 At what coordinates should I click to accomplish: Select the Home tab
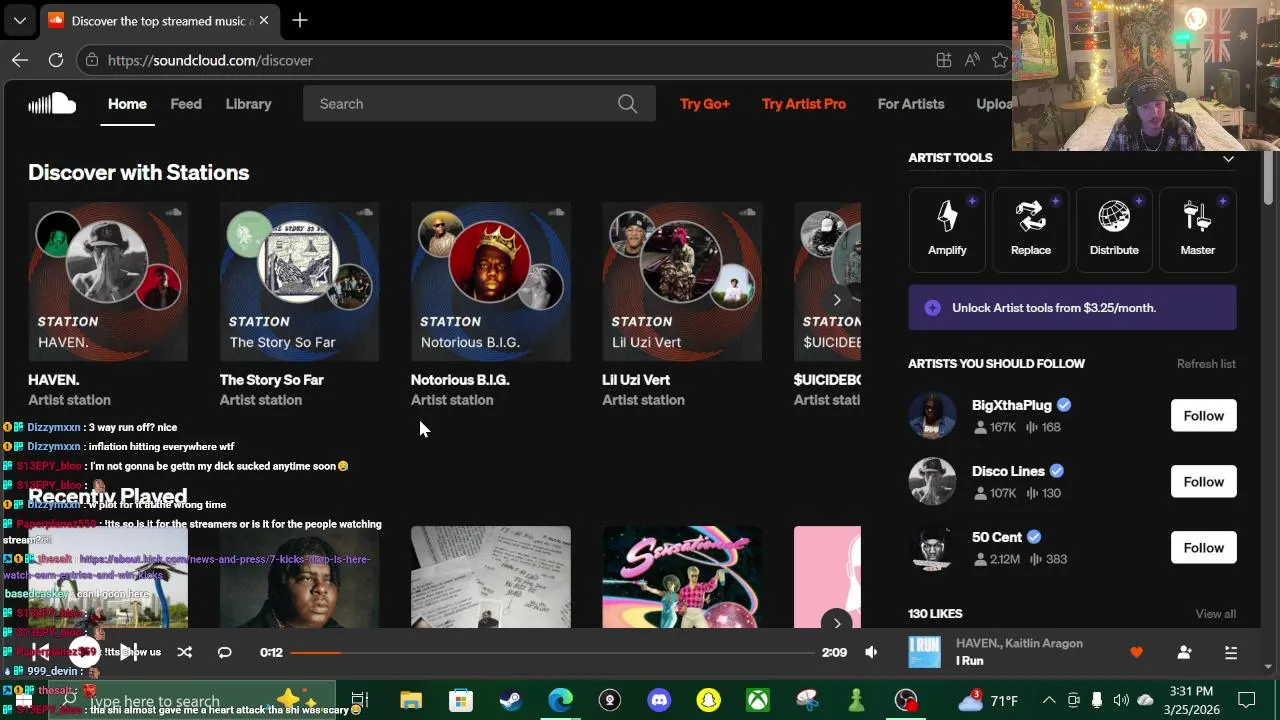click(x=127, y=104)
